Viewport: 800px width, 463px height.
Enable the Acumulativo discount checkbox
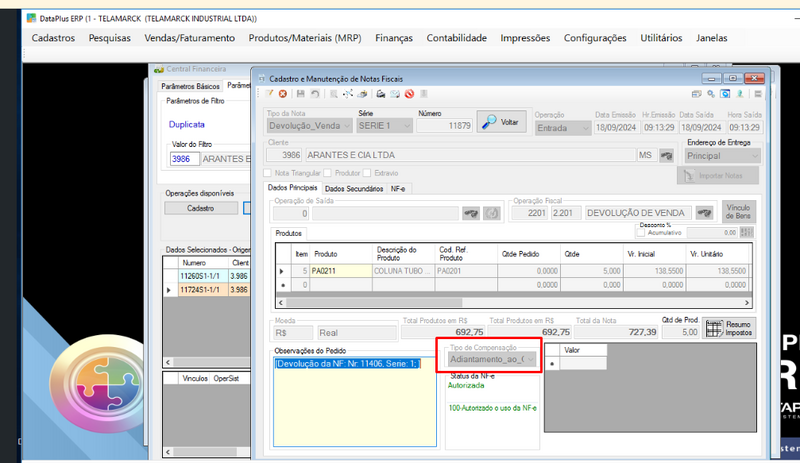click(x=641, y=232)
